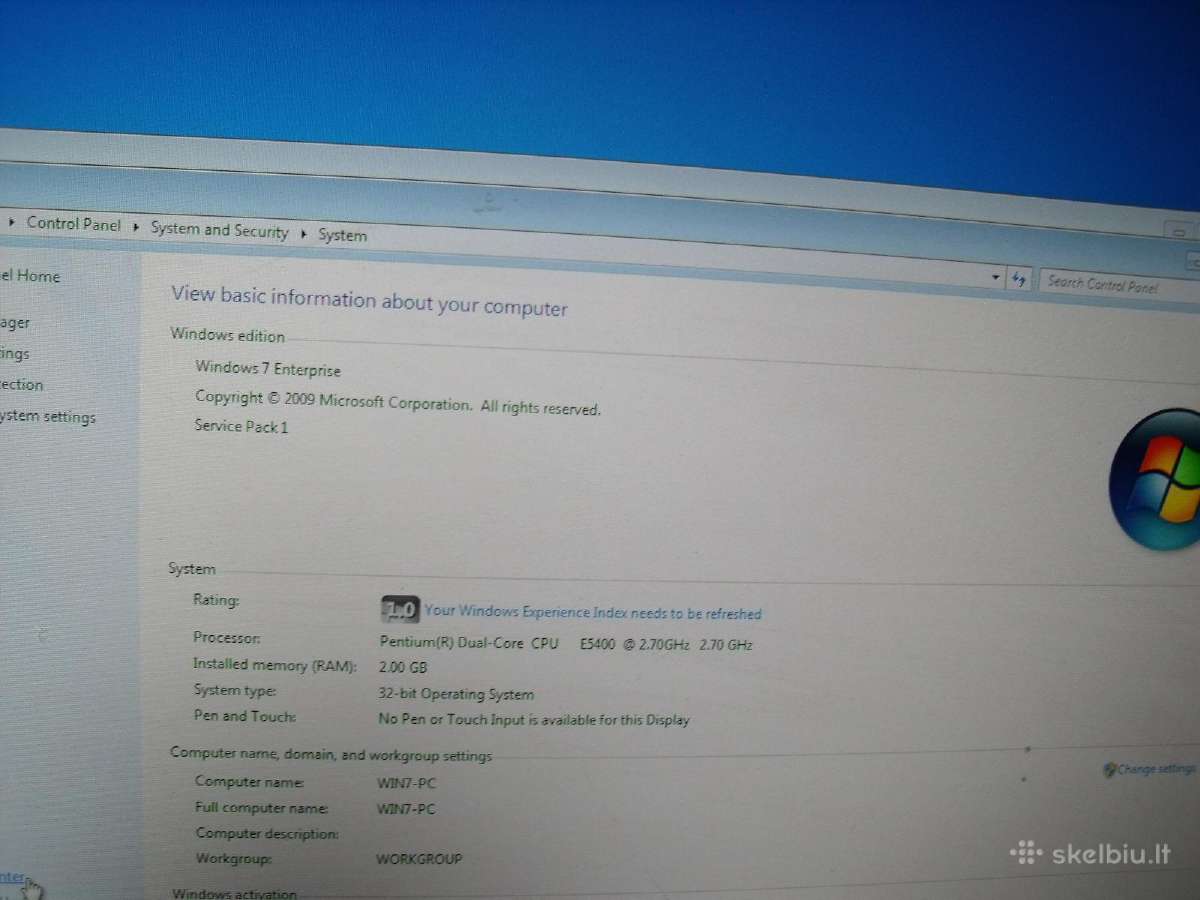Click the Computer name value 'WIN7-PC'

click(406, 783)
